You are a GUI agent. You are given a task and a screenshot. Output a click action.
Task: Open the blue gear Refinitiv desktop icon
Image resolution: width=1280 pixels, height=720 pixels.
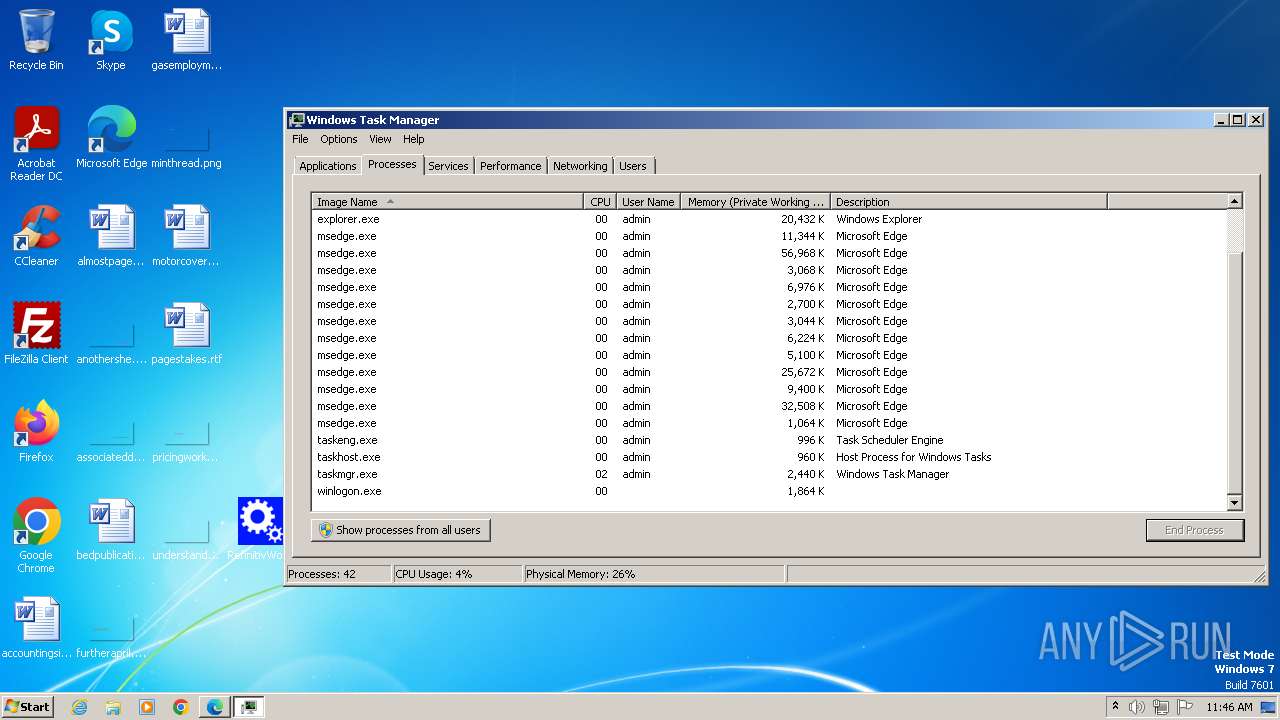pyautogui.click(x=260, y=529)
